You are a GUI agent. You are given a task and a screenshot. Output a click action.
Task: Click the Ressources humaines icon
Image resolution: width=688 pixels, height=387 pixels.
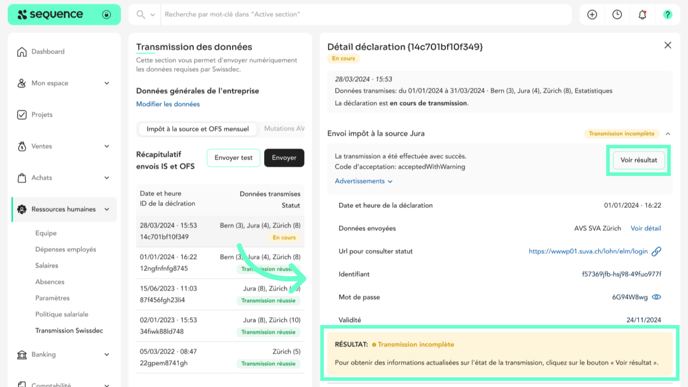click(x=22, y=210)
